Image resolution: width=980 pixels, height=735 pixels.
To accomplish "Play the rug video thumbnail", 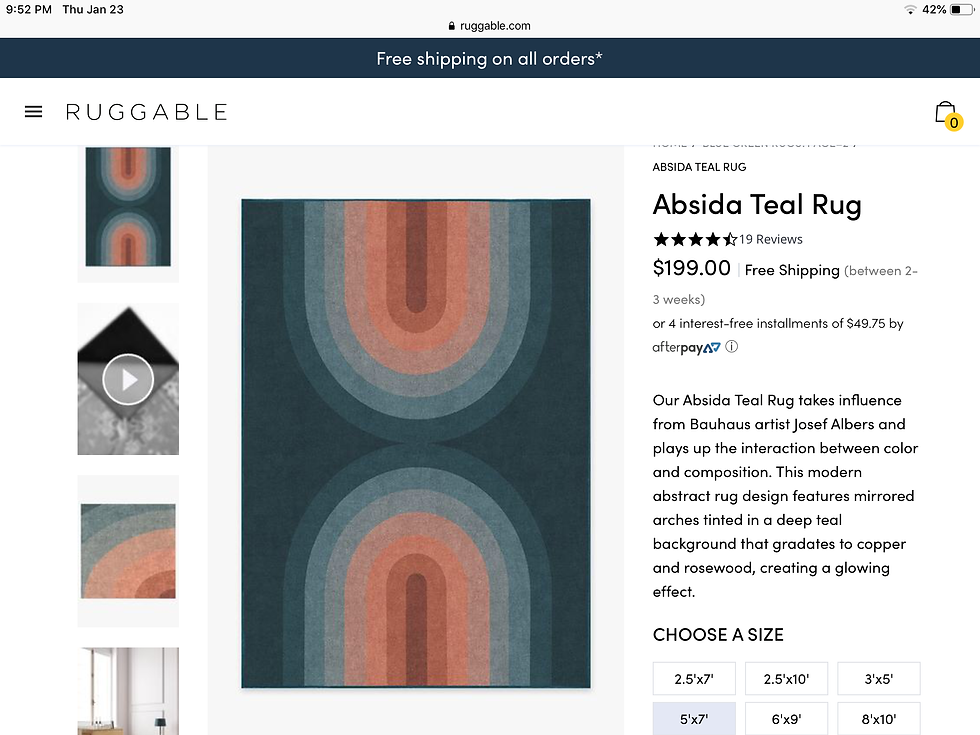I will pyautogui.click(x=128, y=379).
